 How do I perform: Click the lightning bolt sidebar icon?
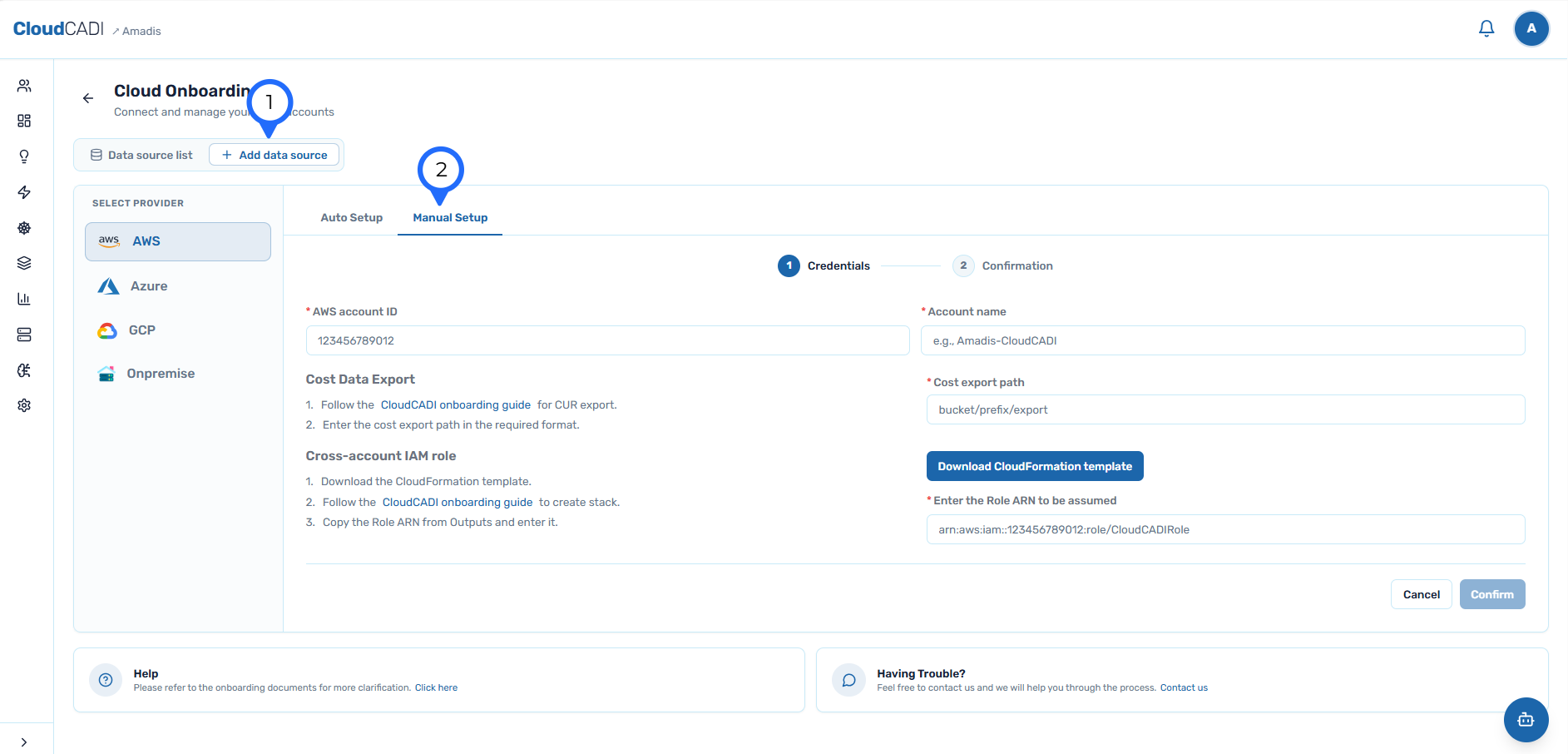tap(24, 192)
